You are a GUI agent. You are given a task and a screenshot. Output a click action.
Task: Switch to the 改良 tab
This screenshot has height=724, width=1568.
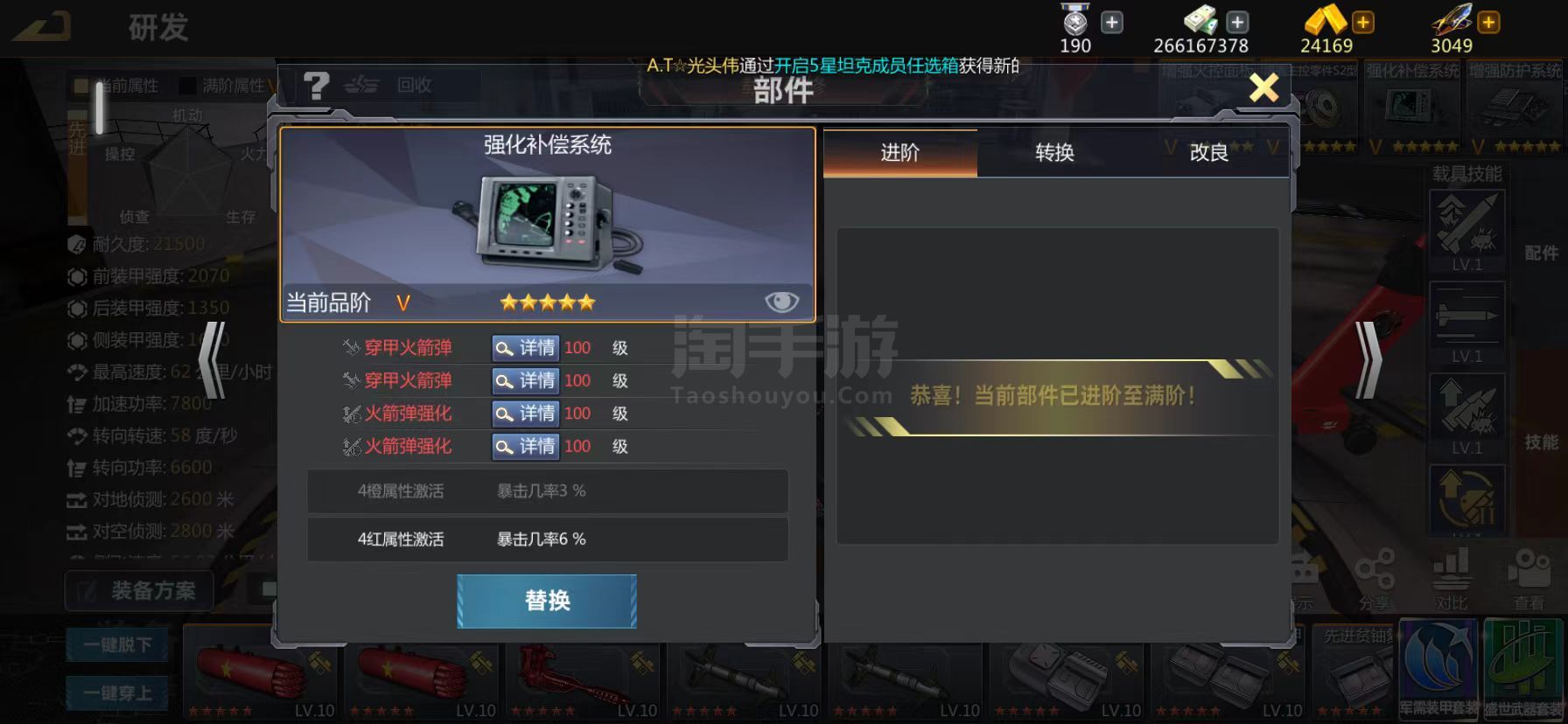pyautogui.click(x=1209, y=153)
